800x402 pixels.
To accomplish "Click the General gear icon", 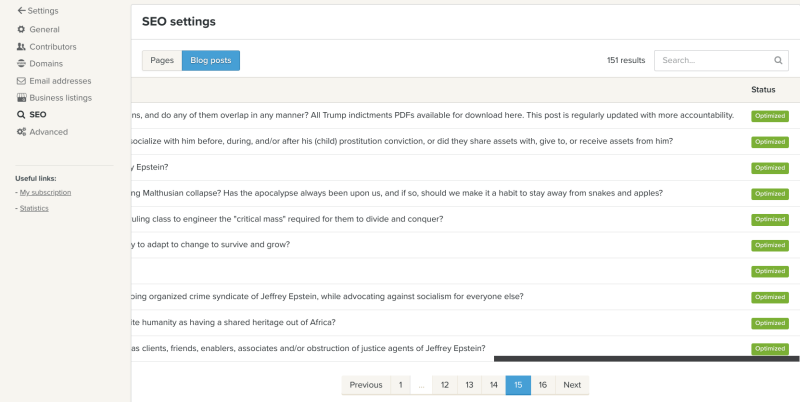I will click(x=21, y=30).
